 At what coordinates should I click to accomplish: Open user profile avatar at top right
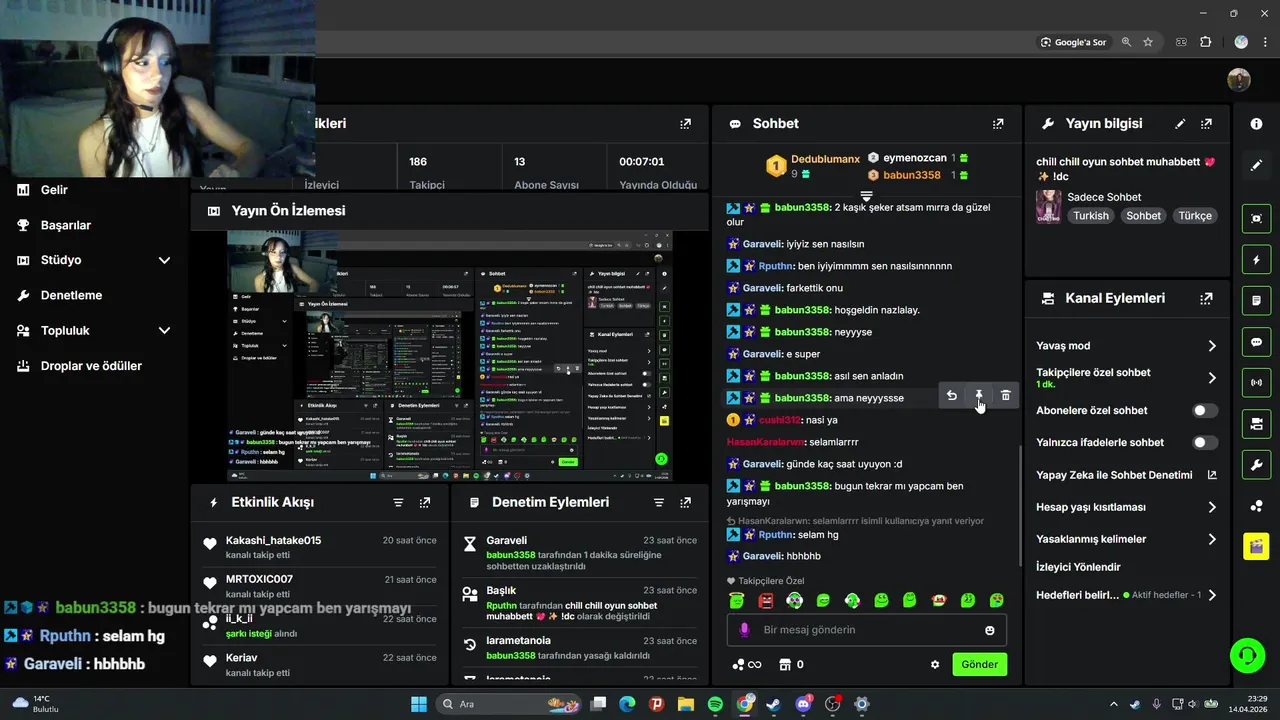1239,80
